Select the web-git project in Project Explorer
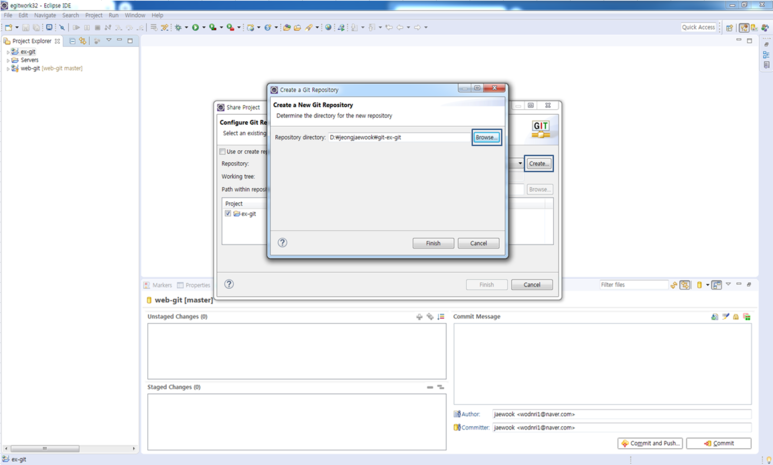773x465 pixels. pyautogui.click(x=51, y=69)
